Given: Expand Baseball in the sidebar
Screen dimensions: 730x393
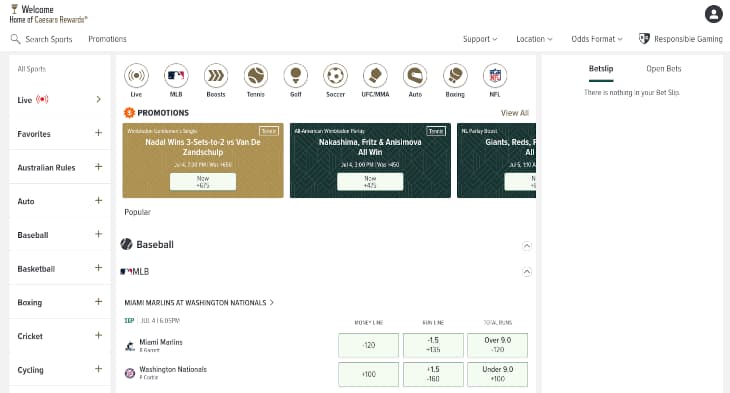Looking at the screenshot, I should [x=98, y=234].
